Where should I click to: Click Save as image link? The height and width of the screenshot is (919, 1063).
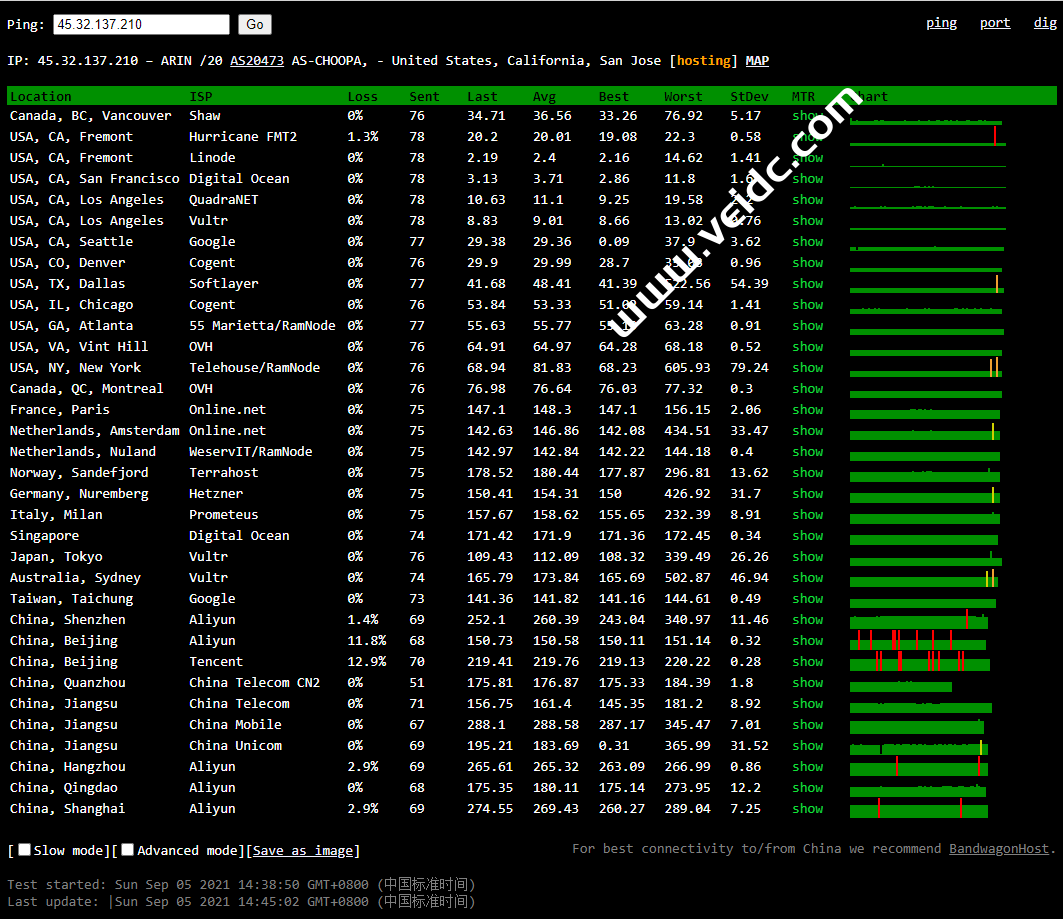pos(303,851)
